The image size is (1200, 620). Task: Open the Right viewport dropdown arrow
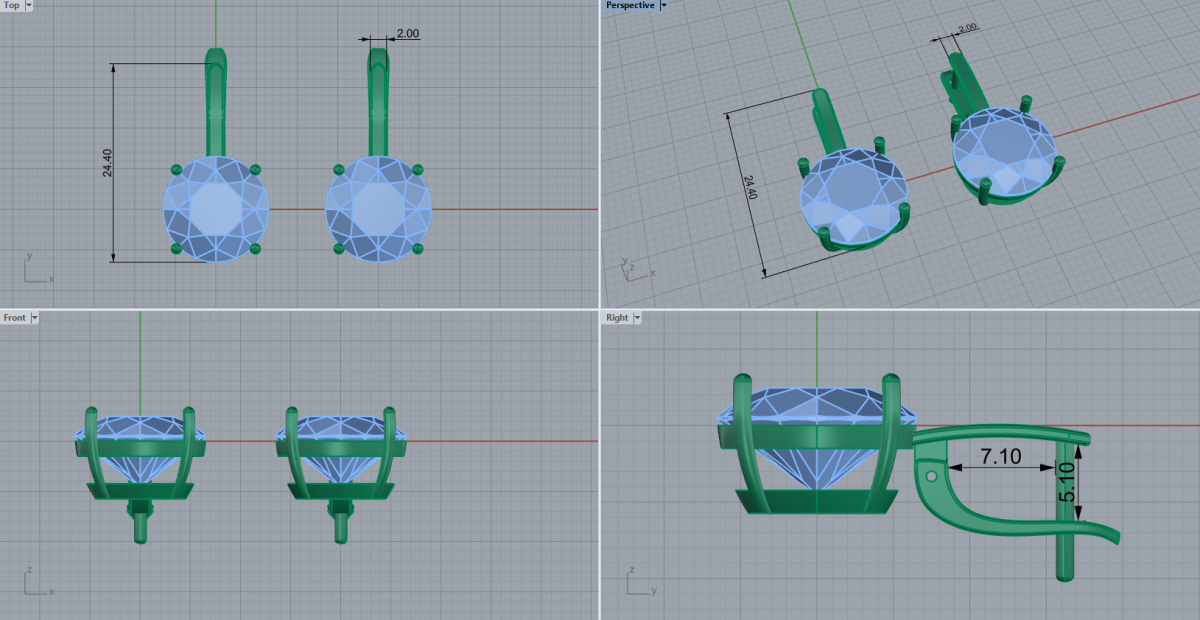[637, 318]
